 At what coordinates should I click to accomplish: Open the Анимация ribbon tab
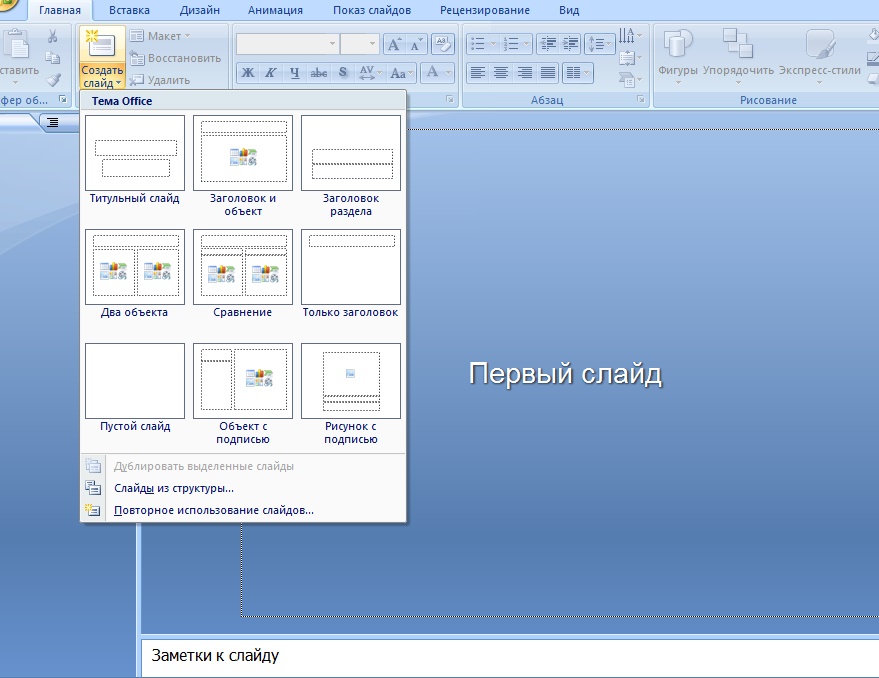[273, 10]
